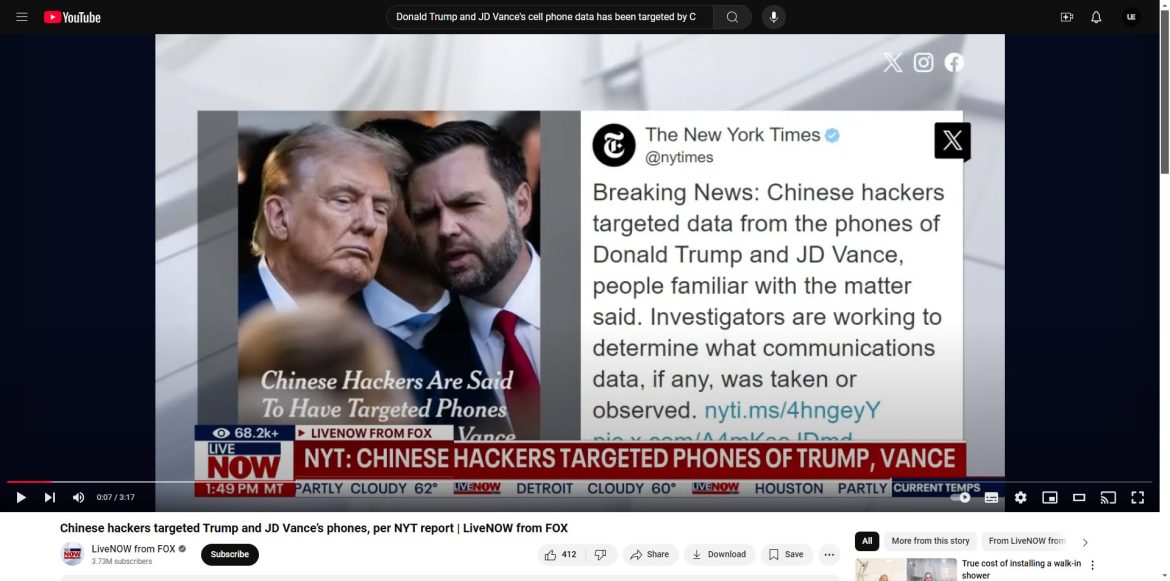1170x581 pixels.
Task: Open the notifications bell
Action: click(x=1095, y=17)
